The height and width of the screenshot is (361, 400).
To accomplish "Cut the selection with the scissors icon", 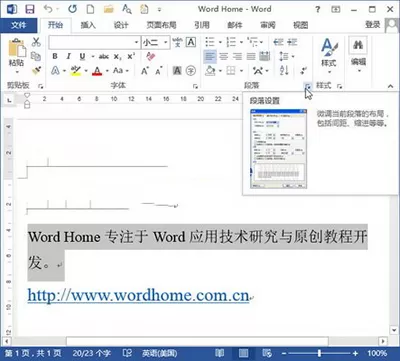I will point(36,42).
